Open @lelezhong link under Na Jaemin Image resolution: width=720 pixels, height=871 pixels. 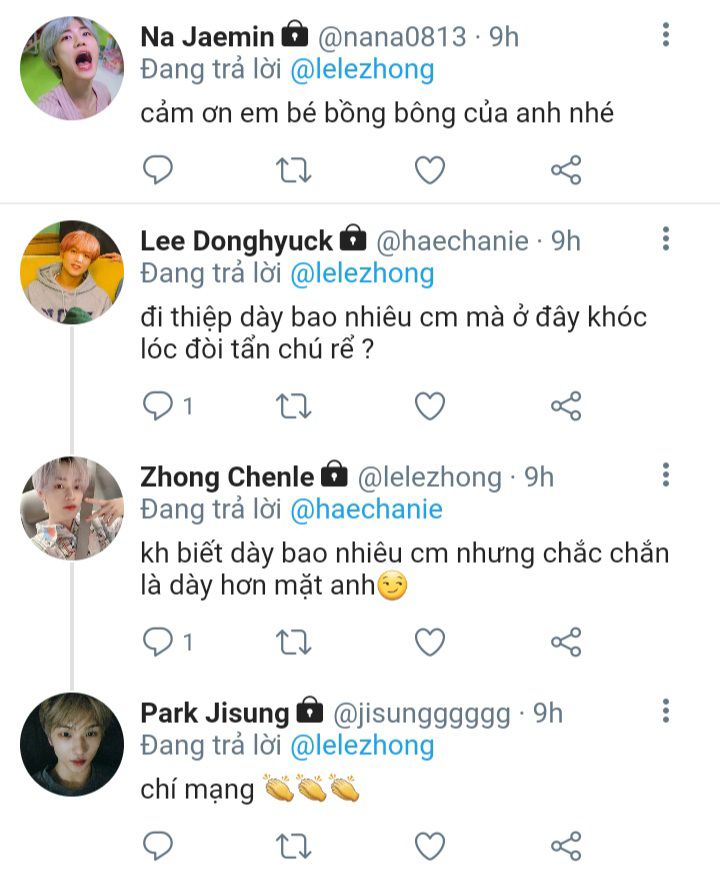coord(362,69)
